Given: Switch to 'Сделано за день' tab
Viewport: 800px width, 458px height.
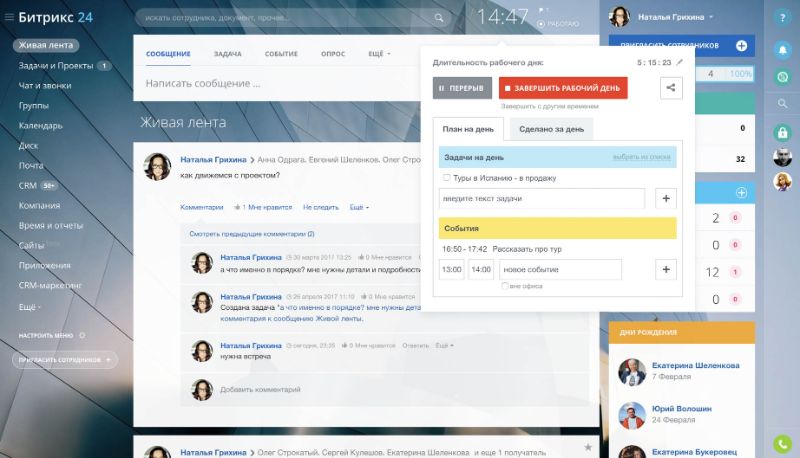Looking at the screenshot, I should tap(551, 128).
